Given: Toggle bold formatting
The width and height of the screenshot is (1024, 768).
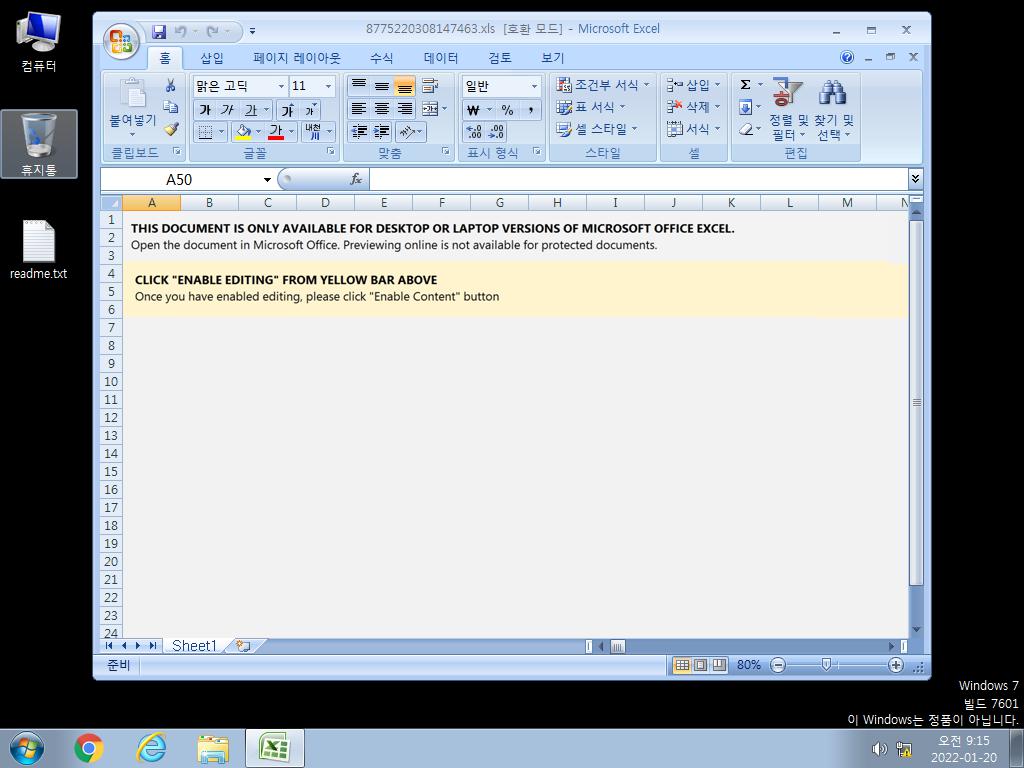Looking at the screenshot, I should [x=205, y=110].
